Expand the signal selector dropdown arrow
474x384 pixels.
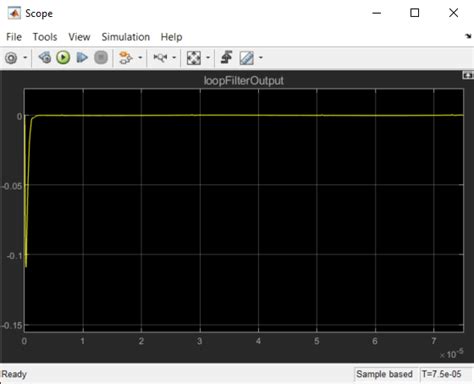click(140, 58)
